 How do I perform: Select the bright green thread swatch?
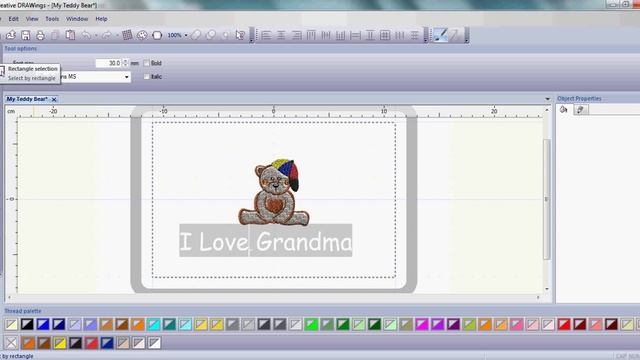pos(311,324)
